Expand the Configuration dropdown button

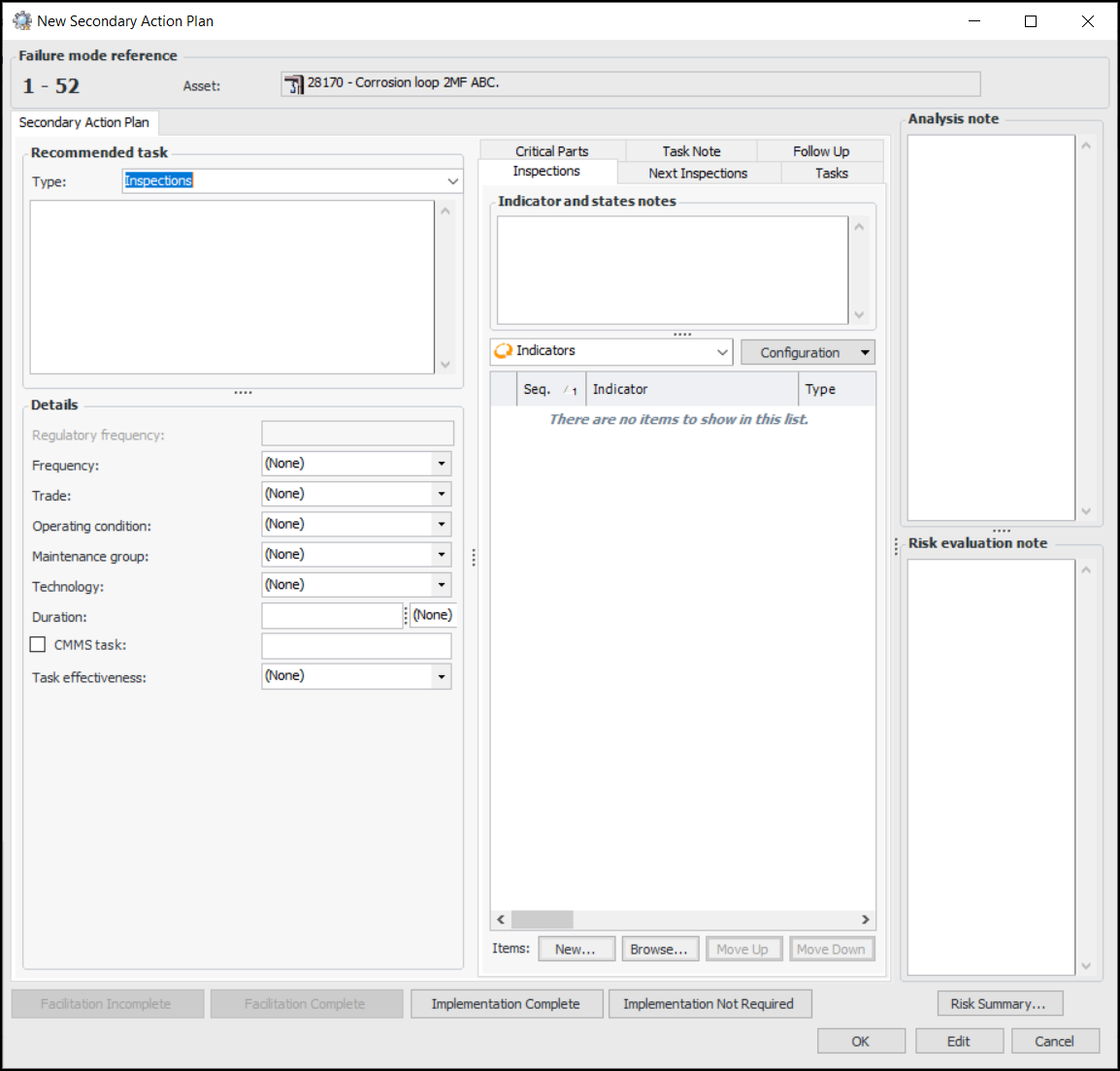(864, 352)
